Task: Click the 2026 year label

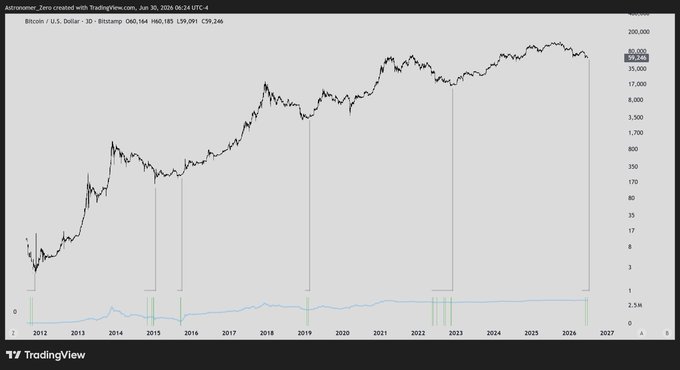Action: coord(569,333)
